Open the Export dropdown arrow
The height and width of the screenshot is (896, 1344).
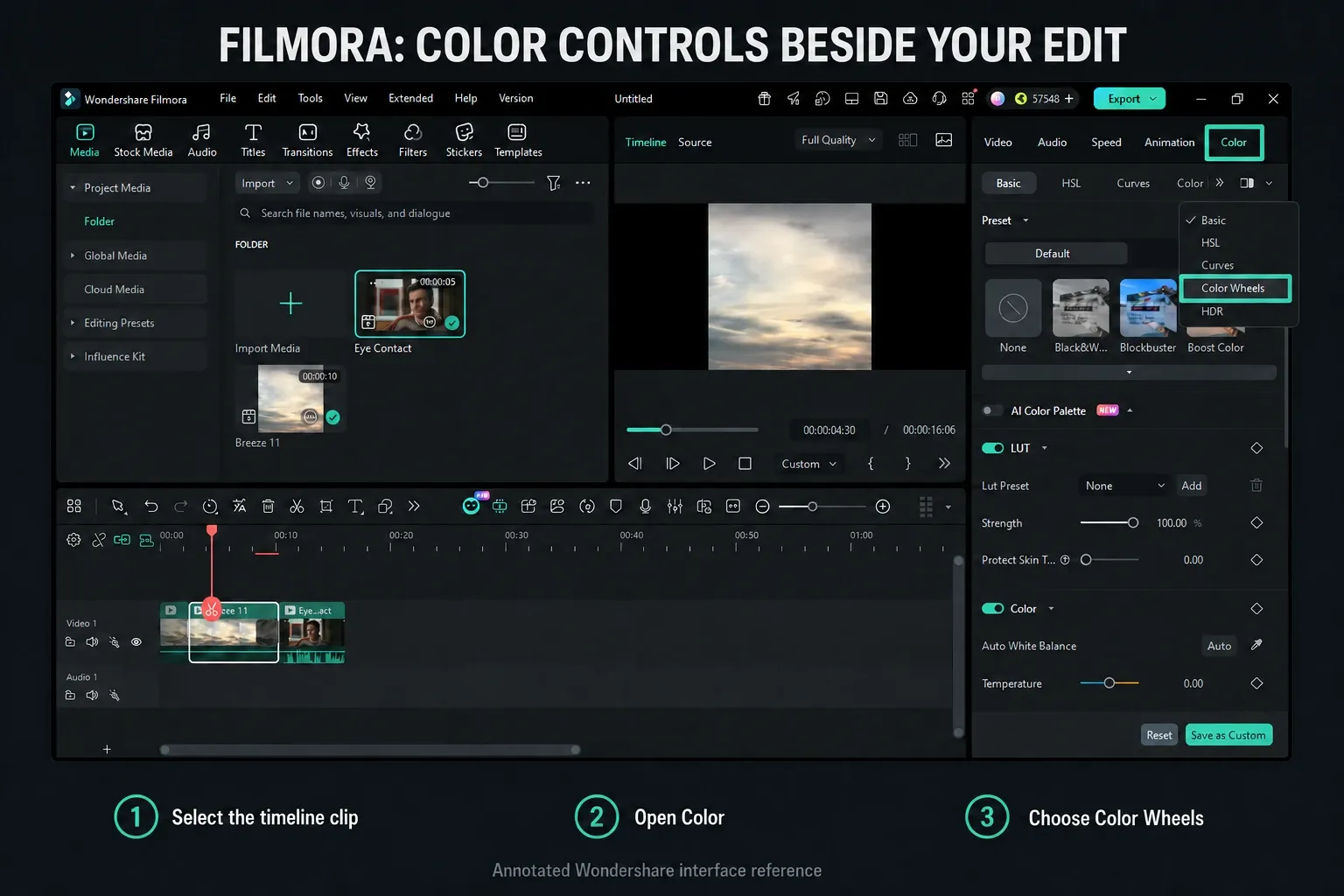pos(1153,99)
